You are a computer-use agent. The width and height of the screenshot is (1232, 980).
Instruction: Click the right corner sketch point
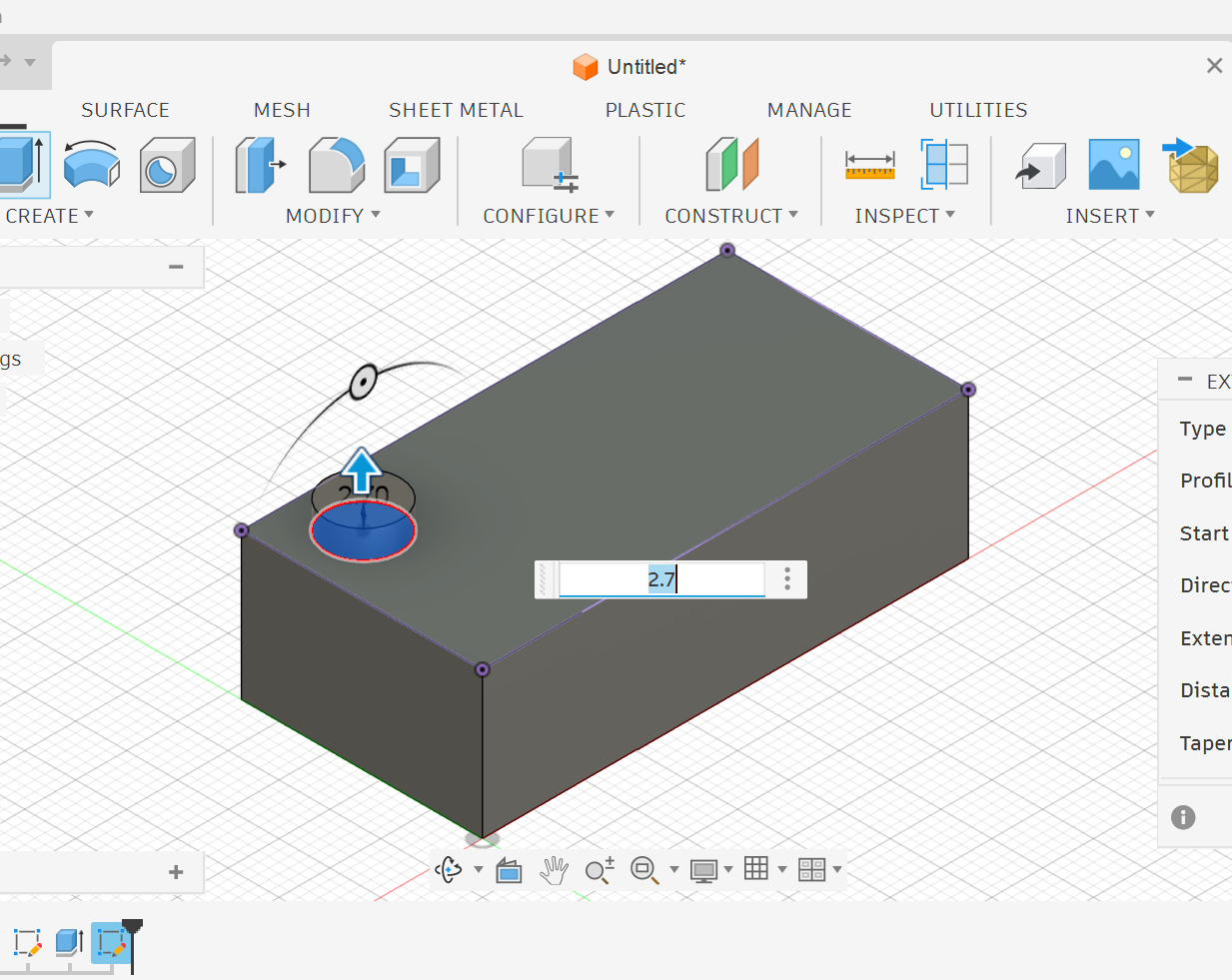click(x=968, y=390)
